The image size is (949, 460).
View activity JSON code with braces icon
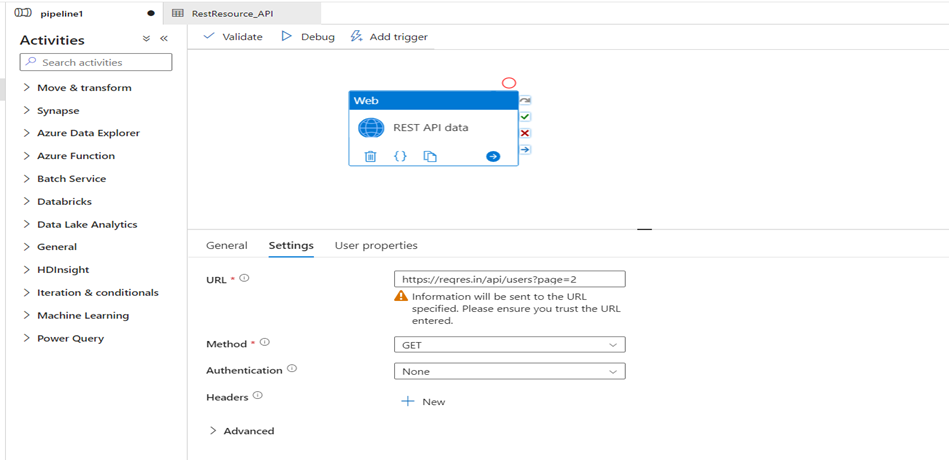pyautogui.click(x=400, y=156)
